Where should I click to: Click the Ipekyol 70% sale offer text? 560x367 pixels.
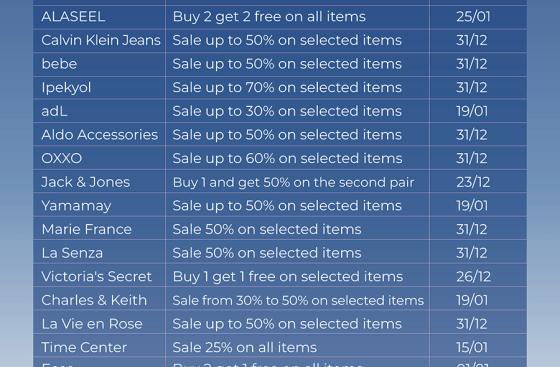tap(287, 87)
